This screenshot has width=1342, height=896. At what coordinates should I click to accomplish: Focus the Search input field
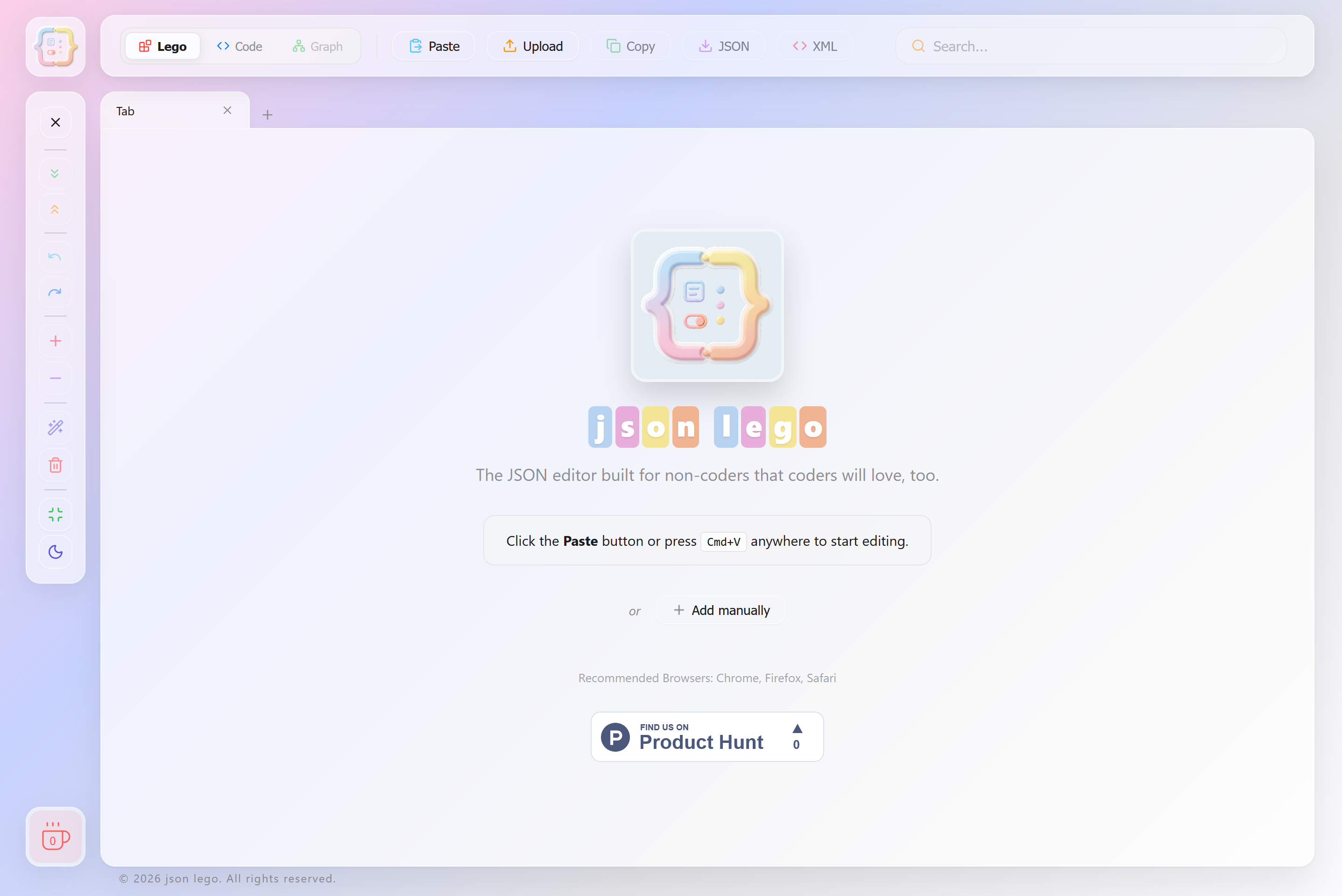point(1091,46)
